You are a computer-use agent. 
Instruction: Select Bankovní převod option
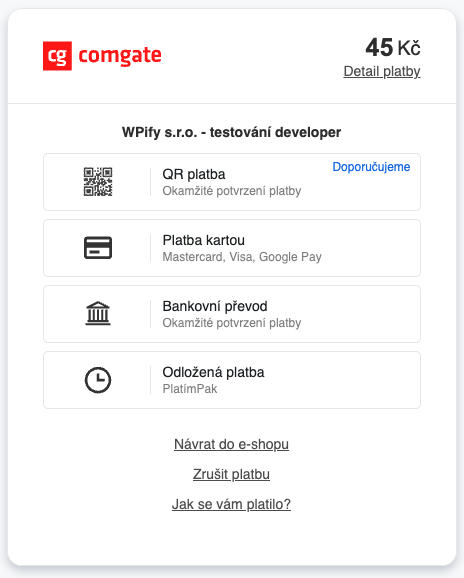[x=232, y=314]
